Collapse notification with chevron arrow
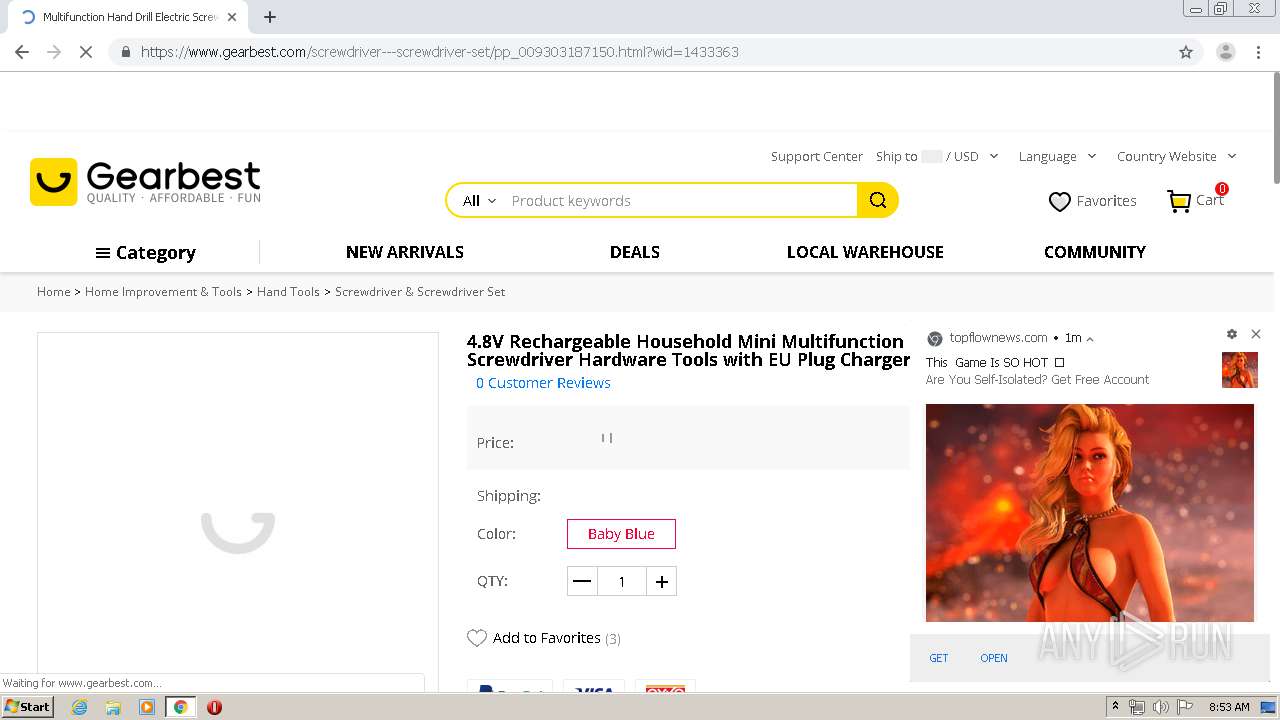 point(1090,339)
